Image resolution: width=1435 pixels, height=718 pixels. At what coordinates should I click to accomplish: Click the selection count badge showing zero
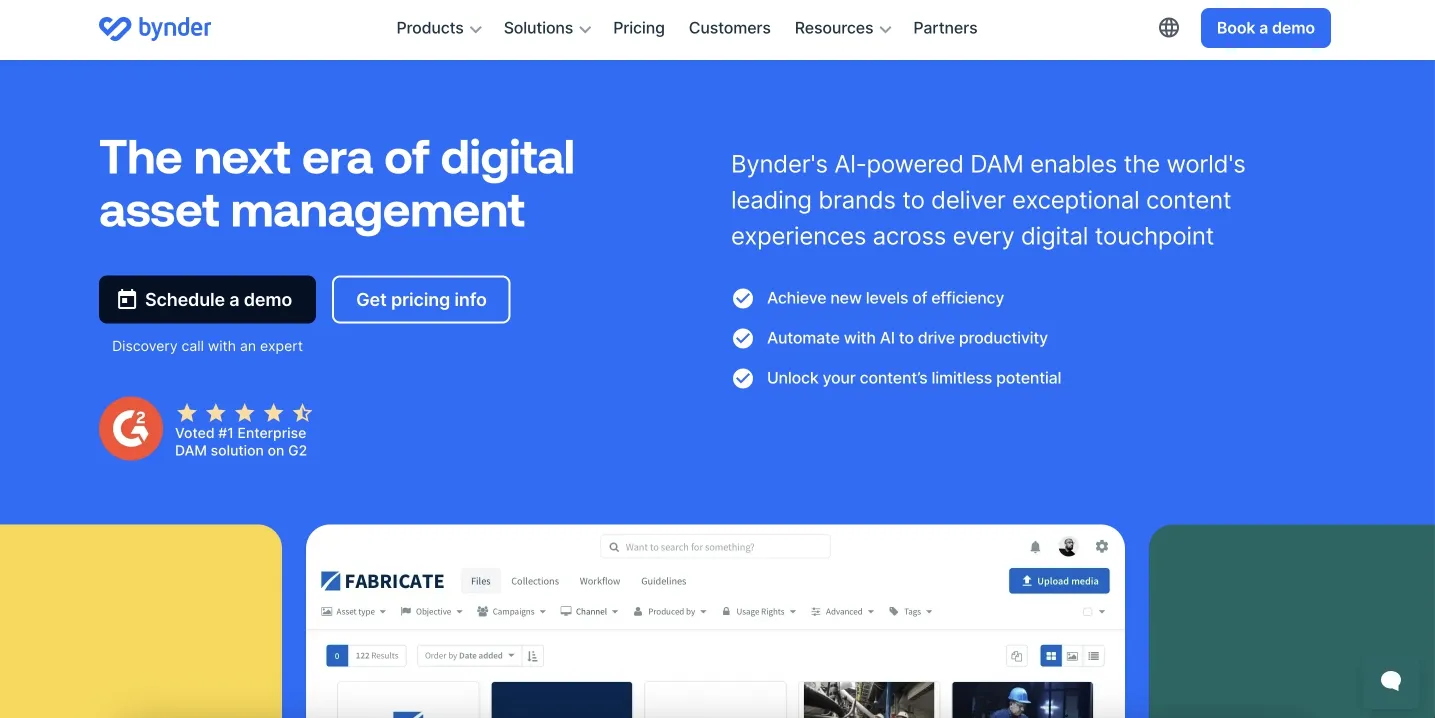click(337, 655)
